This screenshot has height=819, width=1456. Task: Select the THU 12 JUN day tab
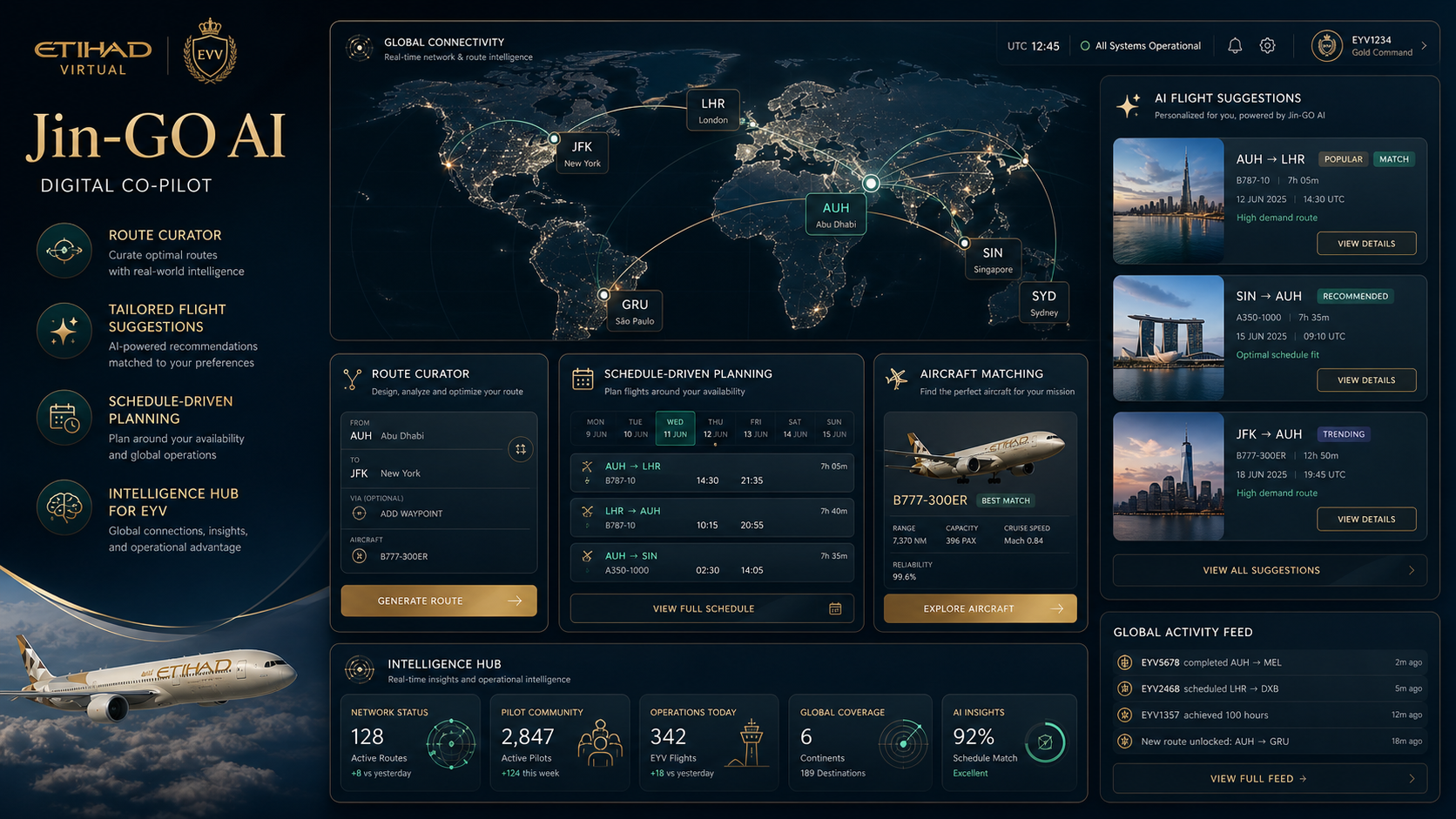[715, 427]
